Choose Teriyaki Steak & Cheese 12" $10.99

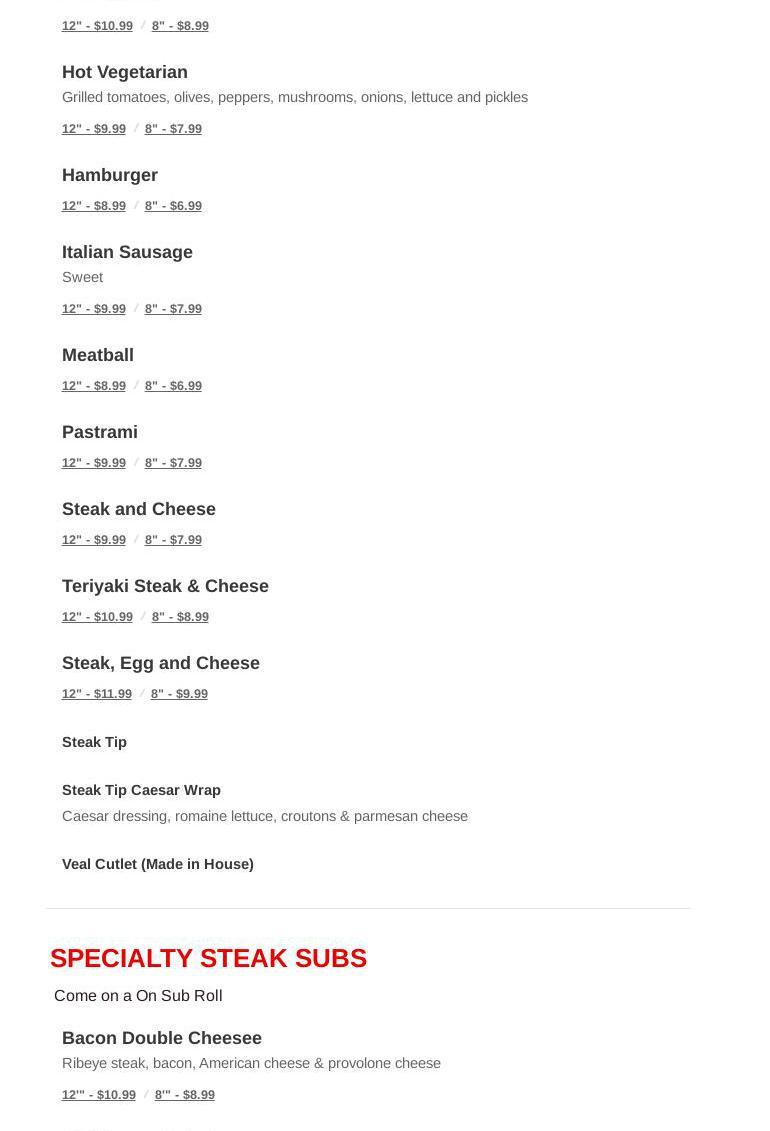97,617
